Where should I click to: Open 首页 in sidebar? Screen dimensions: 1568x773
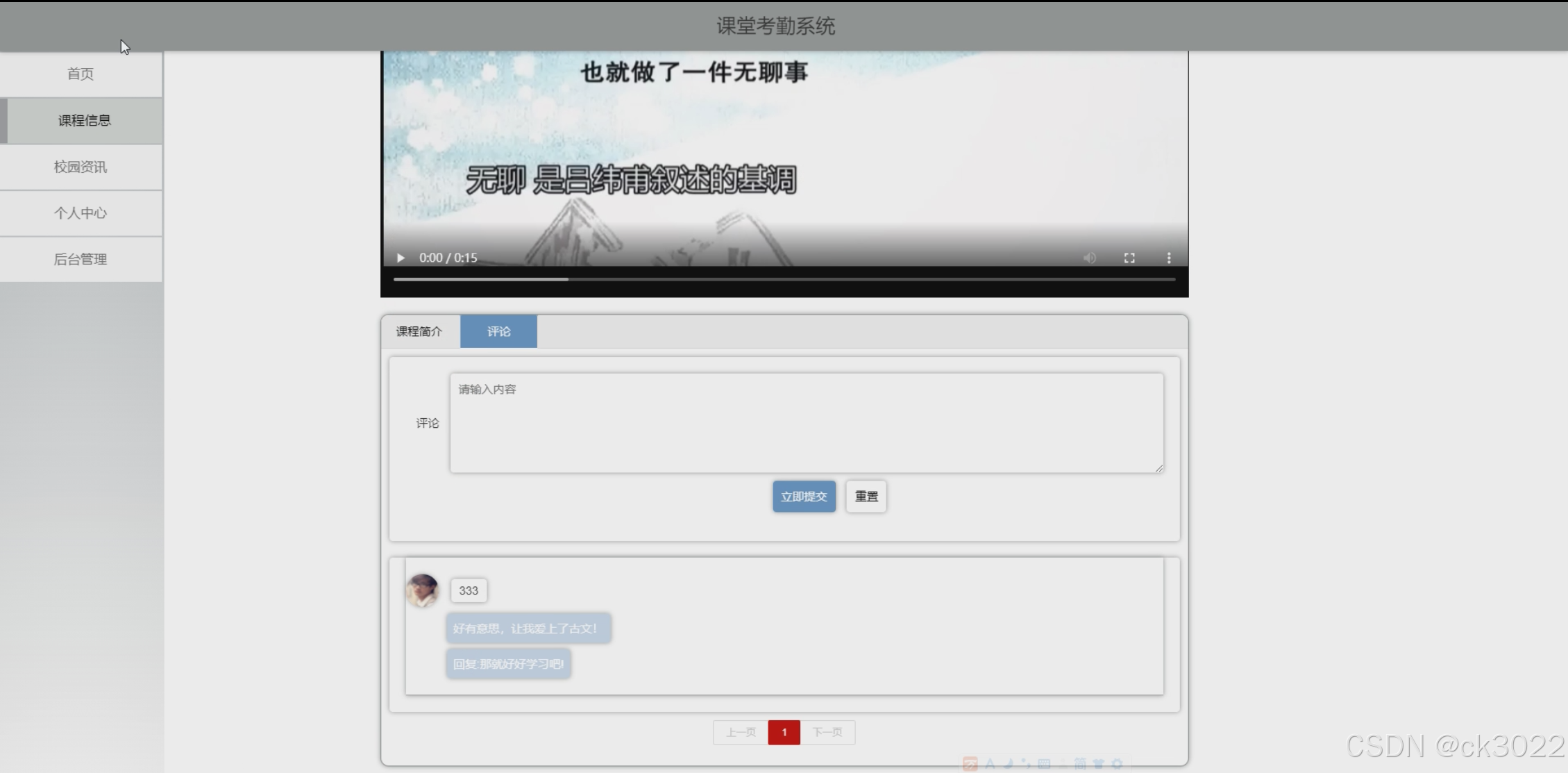pyautogui.click(x=81, y=74)
